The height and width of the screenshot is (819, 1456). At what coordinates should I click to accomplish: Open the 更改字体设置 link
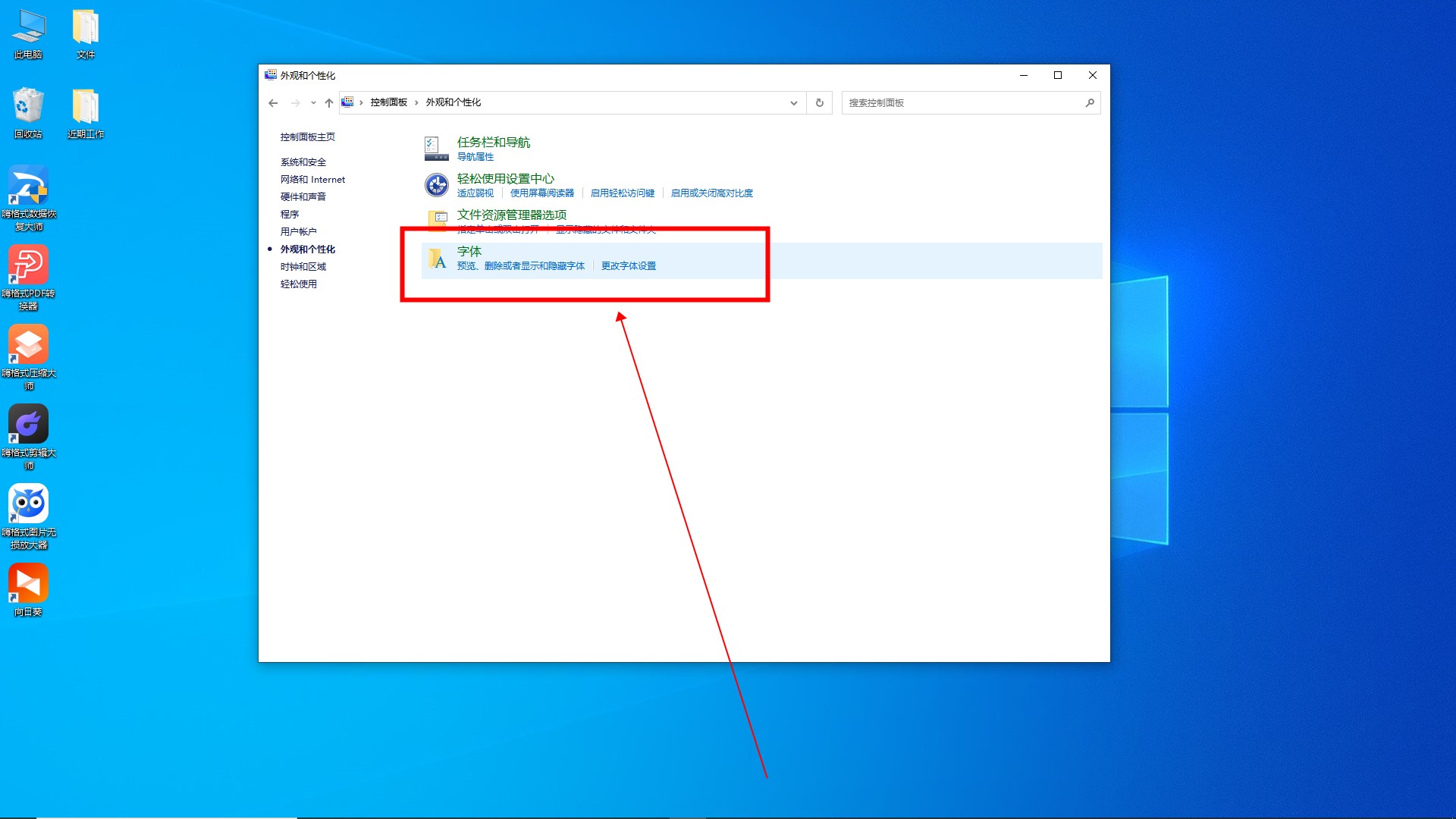[628, 265]
